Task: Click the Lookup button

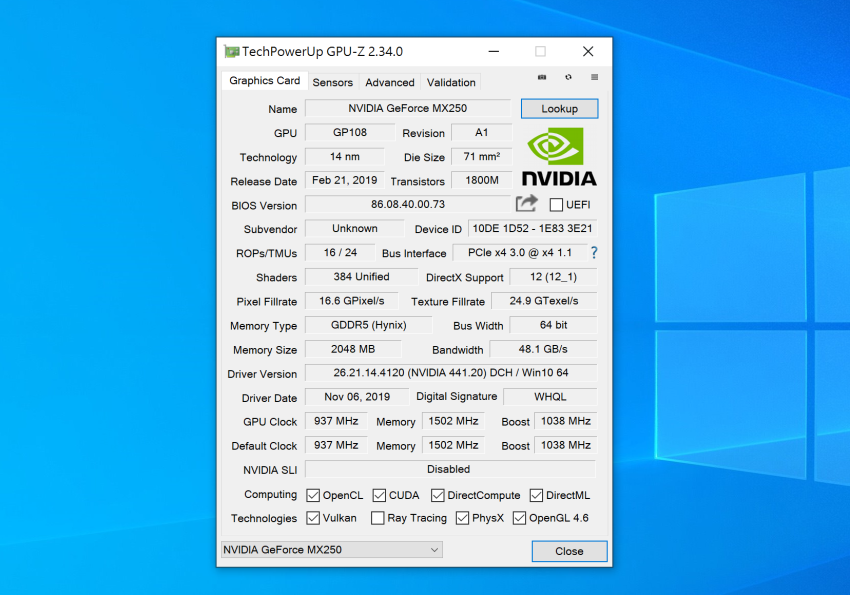Action: pos(559,108)
